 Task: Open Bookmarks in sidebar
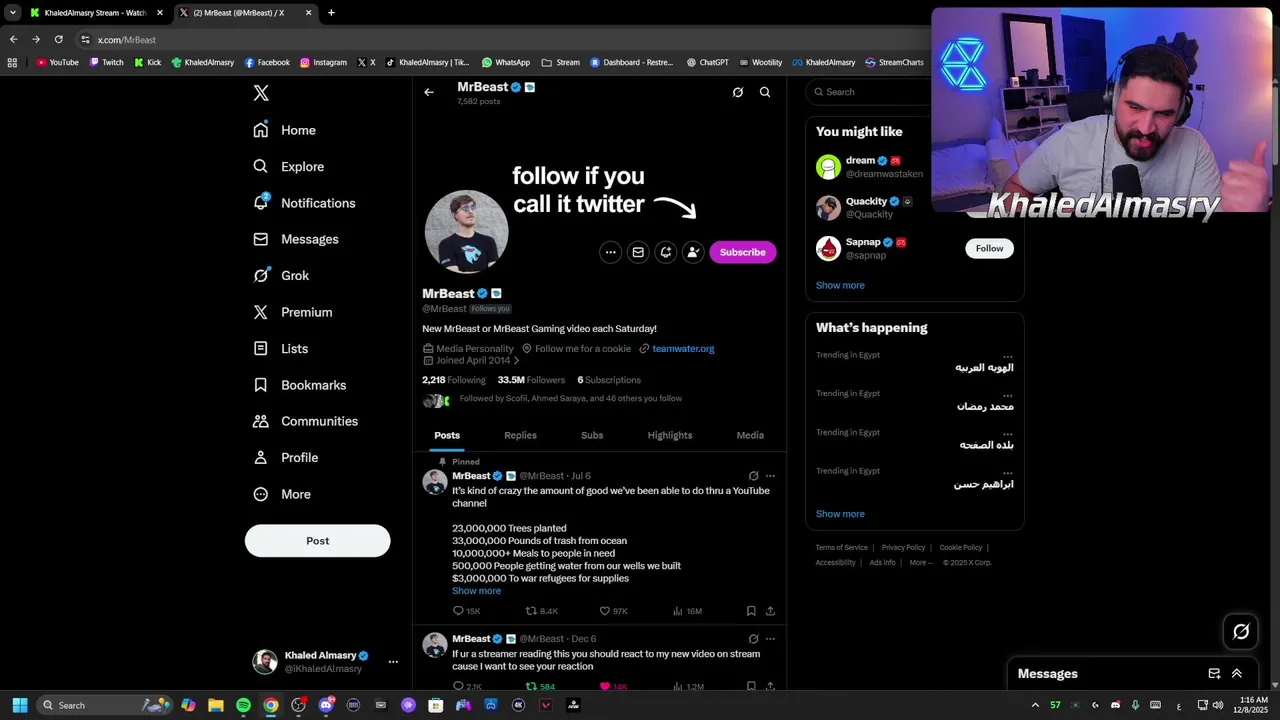[300, 385]
